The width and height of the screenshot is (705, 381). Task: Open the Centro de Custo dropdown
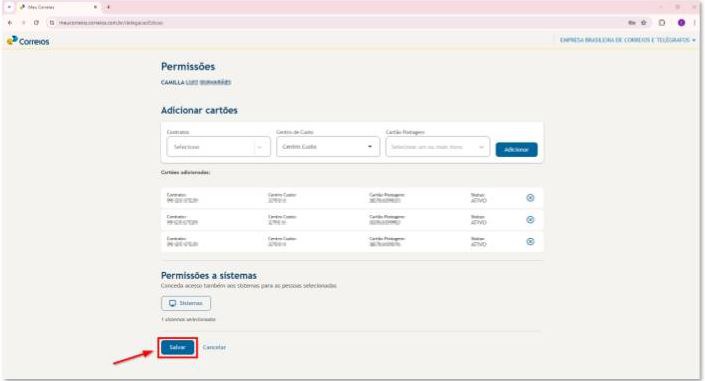(x=328, y=147)
